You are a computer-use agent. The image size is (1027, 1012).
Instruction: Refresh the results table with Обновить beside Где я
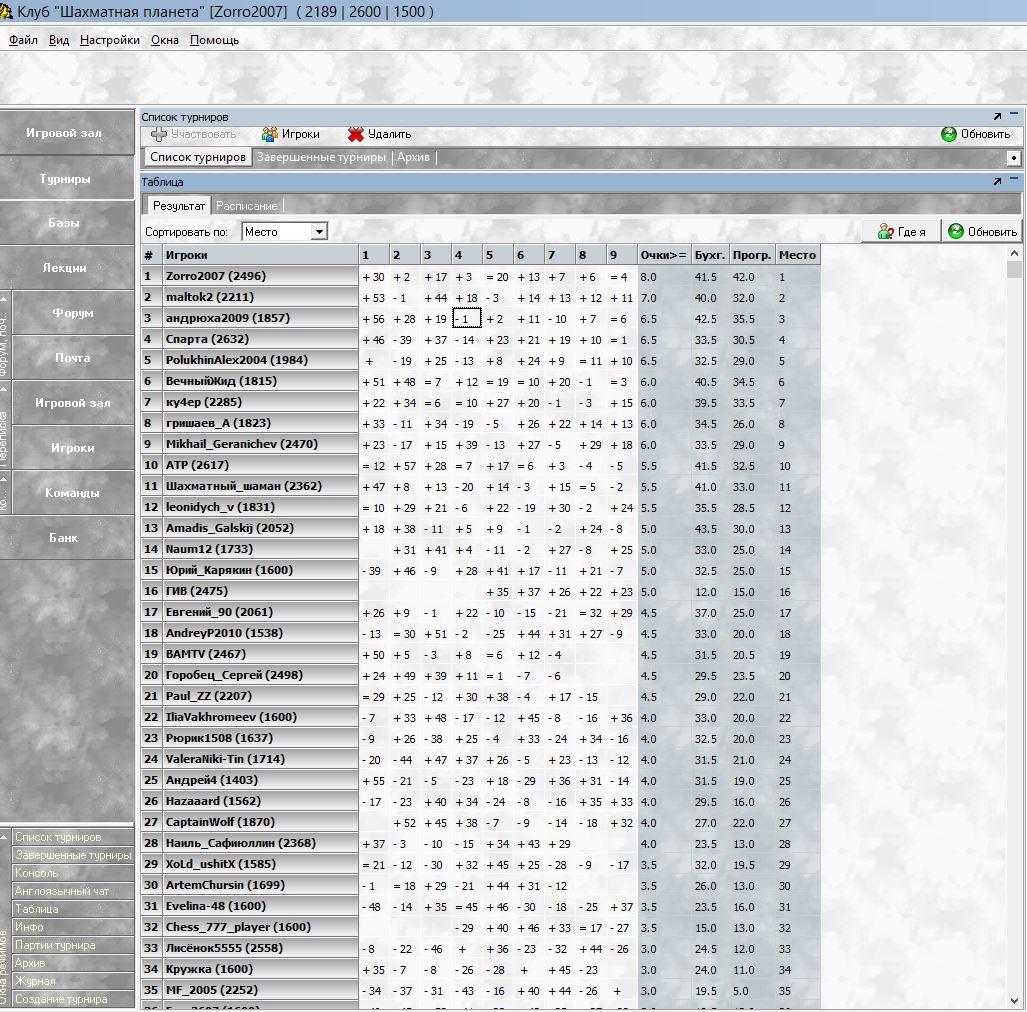[982, 232]
